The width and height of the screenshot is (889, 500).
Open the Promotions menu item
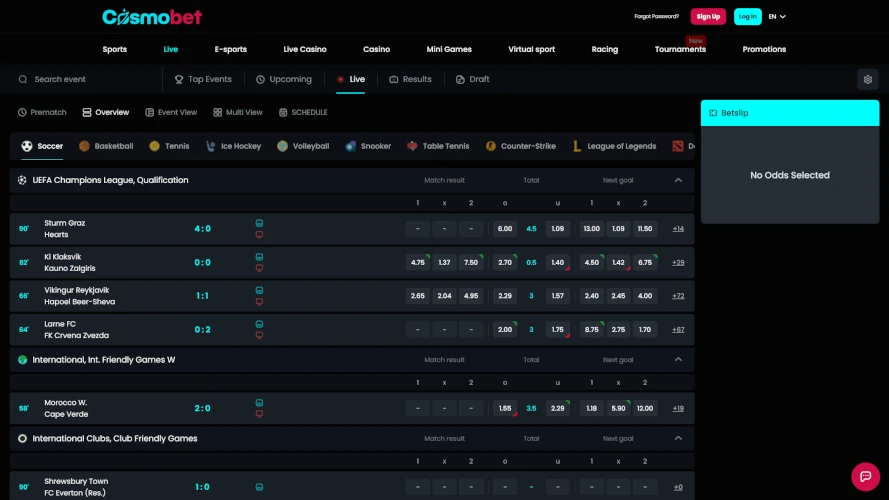(764, 49)
